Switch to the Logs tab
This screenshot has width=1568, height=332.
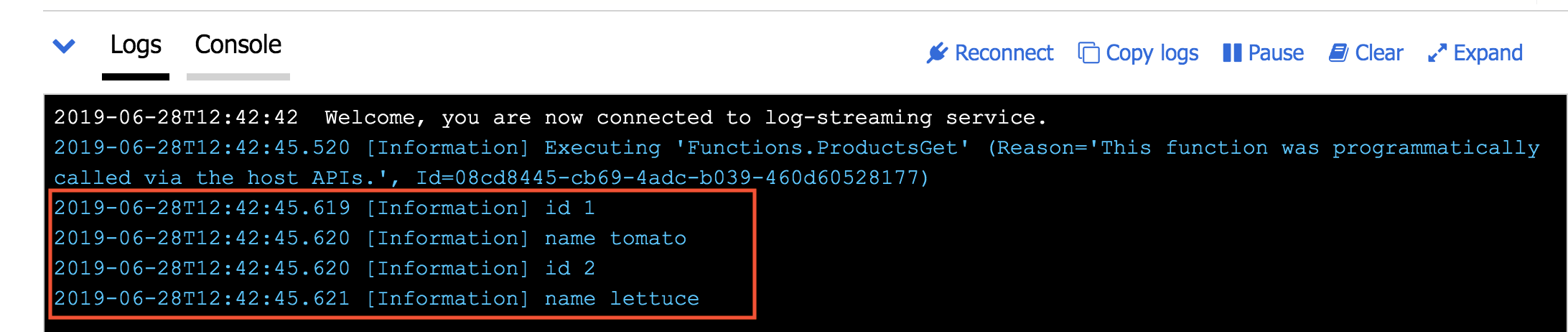[x=136, y=45]
